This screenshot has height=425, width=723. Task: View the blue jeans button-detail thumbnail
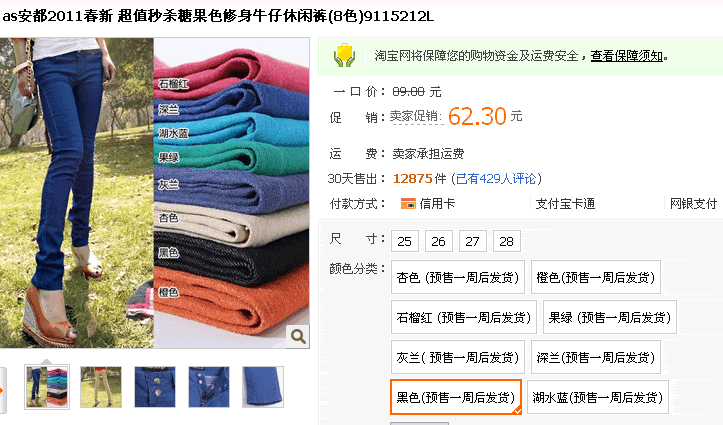point(155,387)
